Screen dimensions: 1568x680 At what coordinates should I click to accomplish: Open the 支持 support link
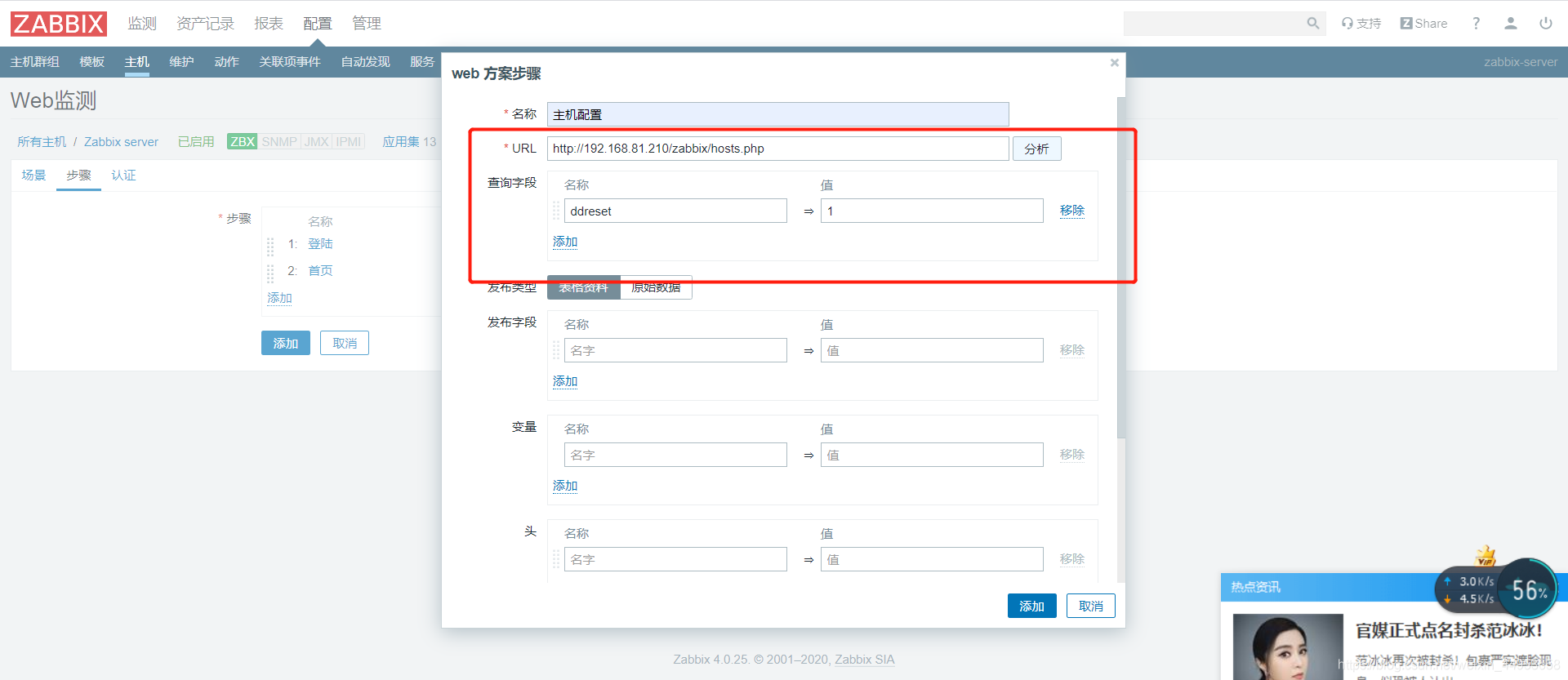coord(1361,24)
